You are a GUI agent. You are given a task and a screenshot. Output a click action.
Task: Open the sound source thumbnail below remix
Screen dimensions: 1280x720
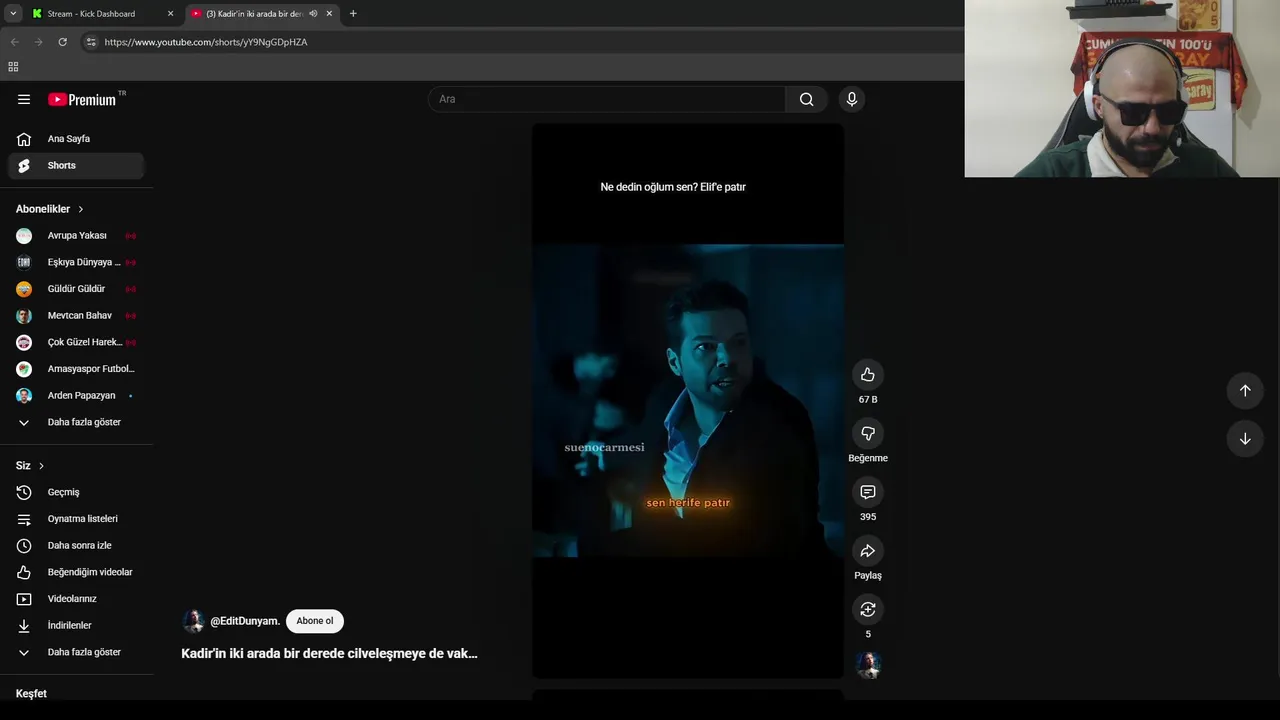(868, 665)
